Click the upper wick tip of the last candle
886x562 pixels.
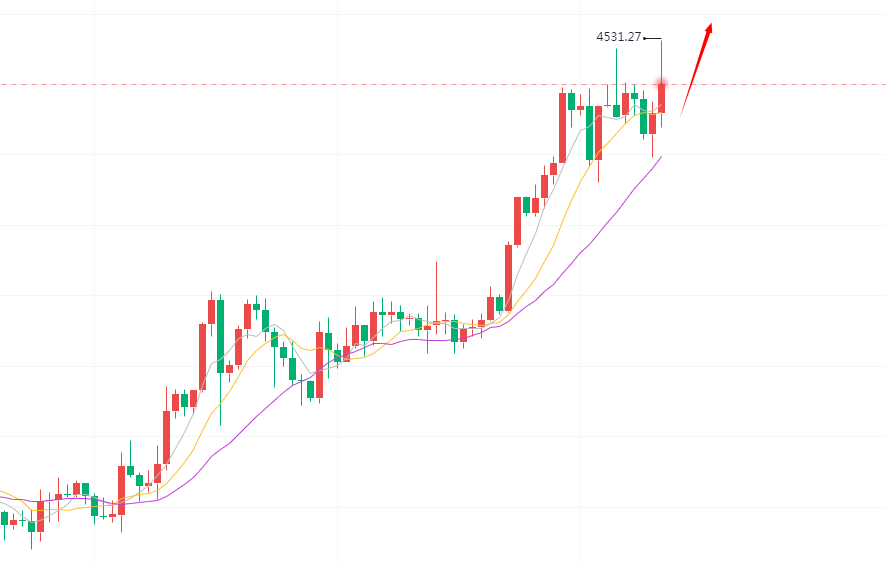pos(661,40)
